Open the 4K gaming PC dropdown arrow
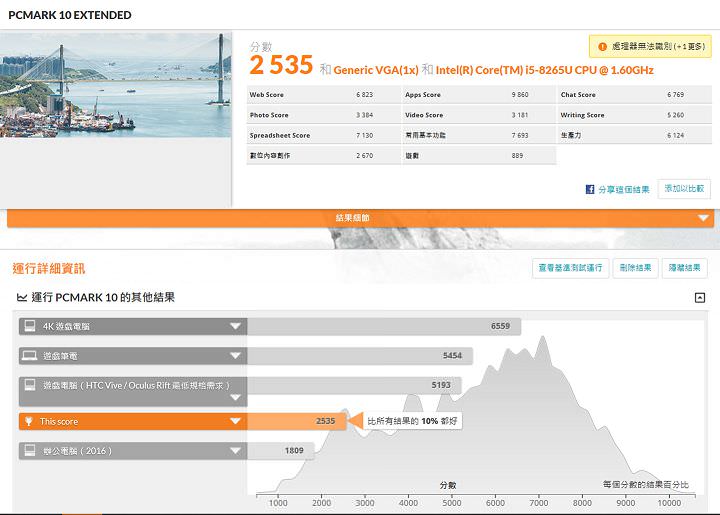720x515 pixels. (236, 326)
